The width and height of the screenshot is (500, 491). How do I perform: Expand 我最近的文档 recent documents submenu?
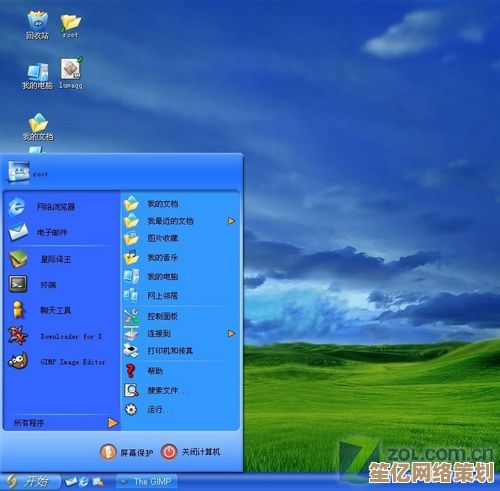point(180,221)
